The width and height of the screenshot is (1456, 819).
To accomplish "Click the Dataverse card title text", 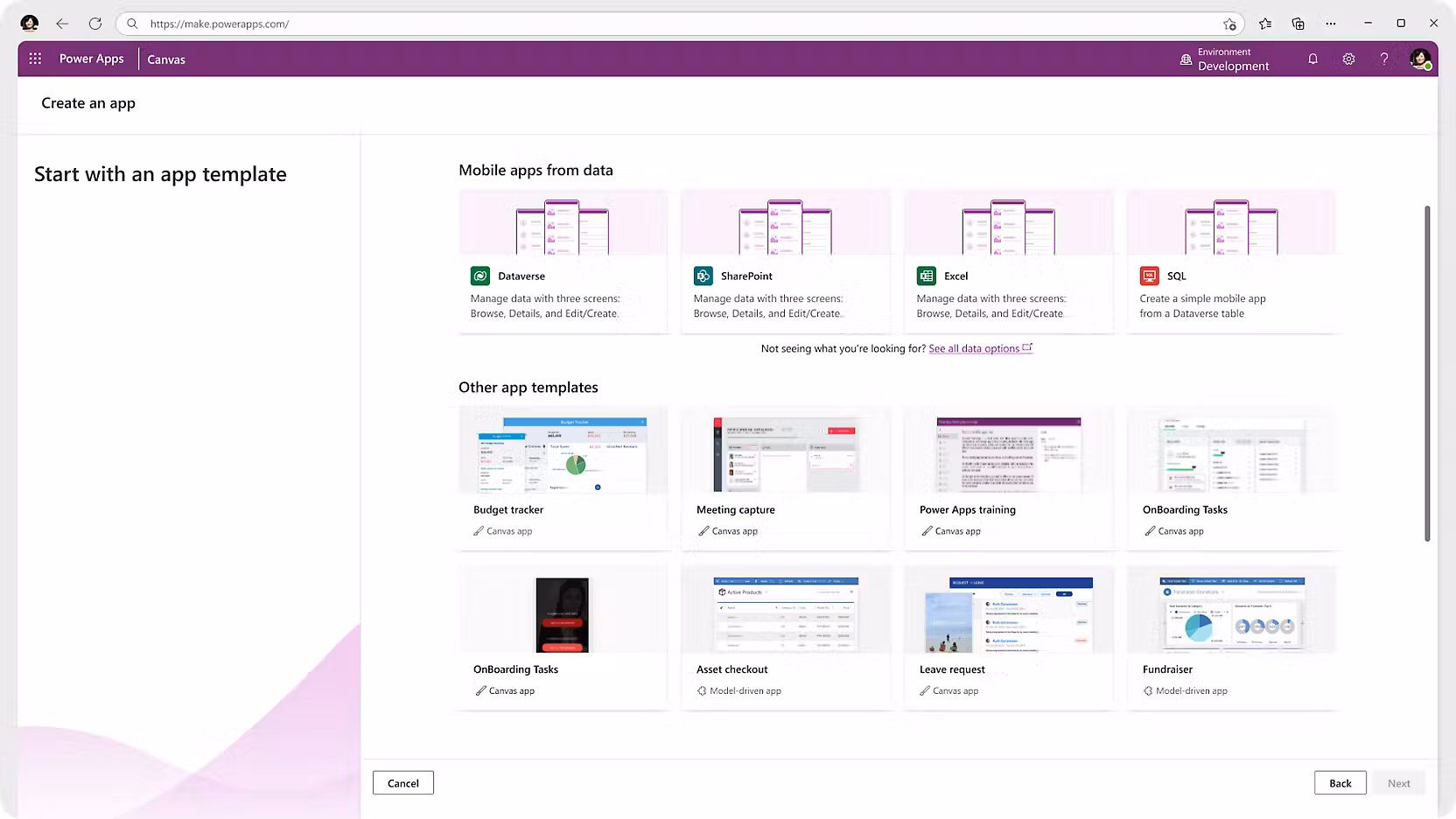I will tap(521, 276).
